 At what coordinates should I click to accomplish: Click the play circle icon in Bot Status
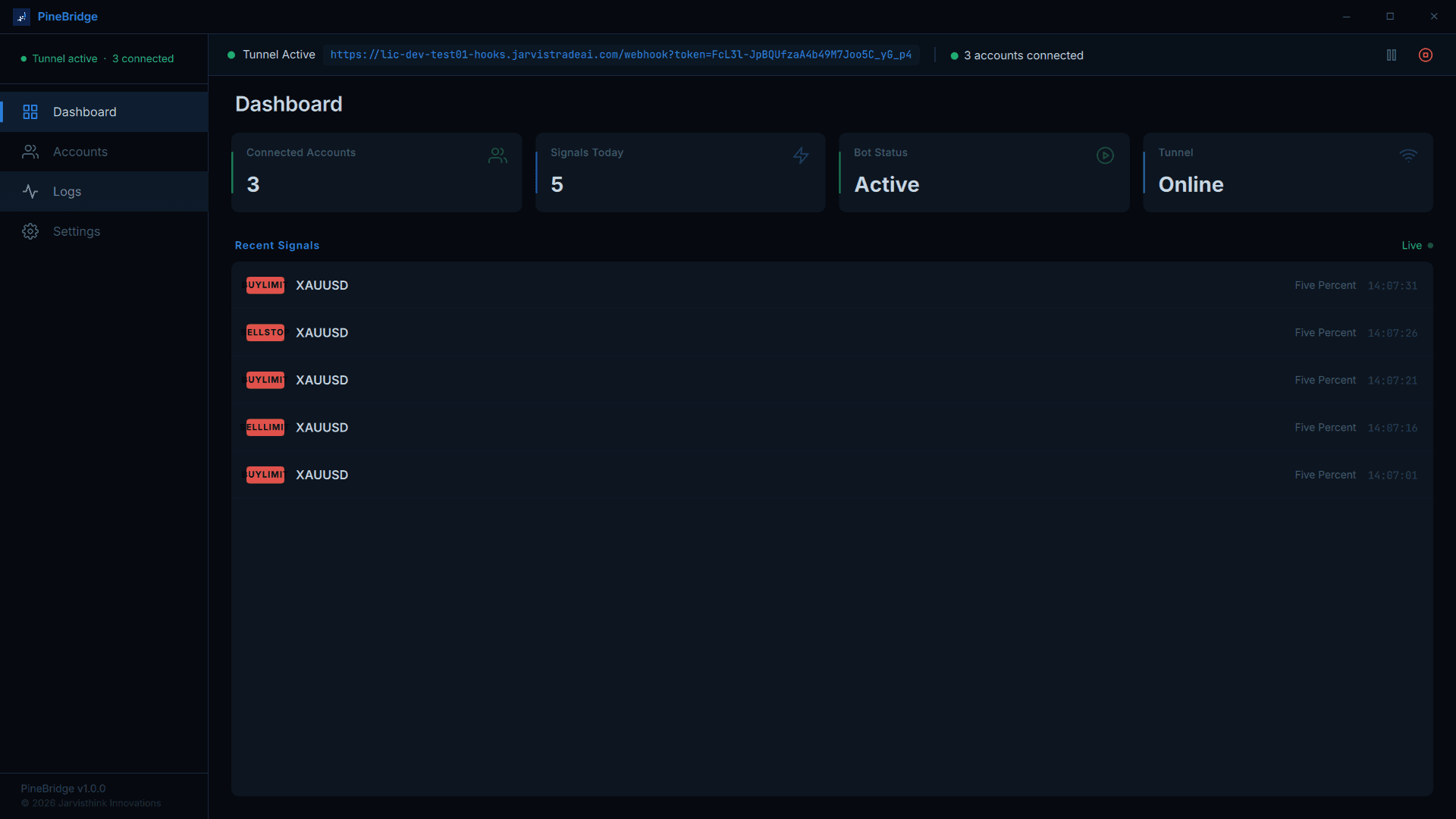1105,155
